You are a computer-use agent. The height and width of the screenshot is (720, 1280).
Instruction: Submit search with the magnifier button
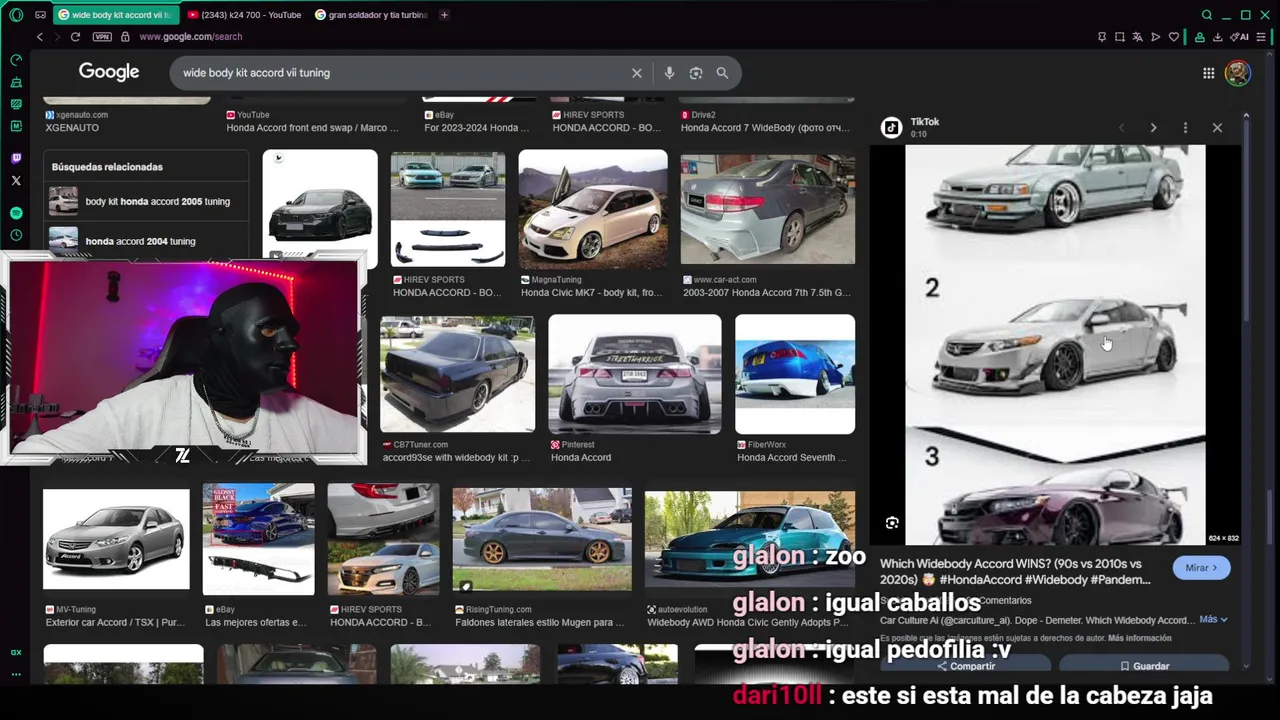pyautogui.click(x=722, y=73)
